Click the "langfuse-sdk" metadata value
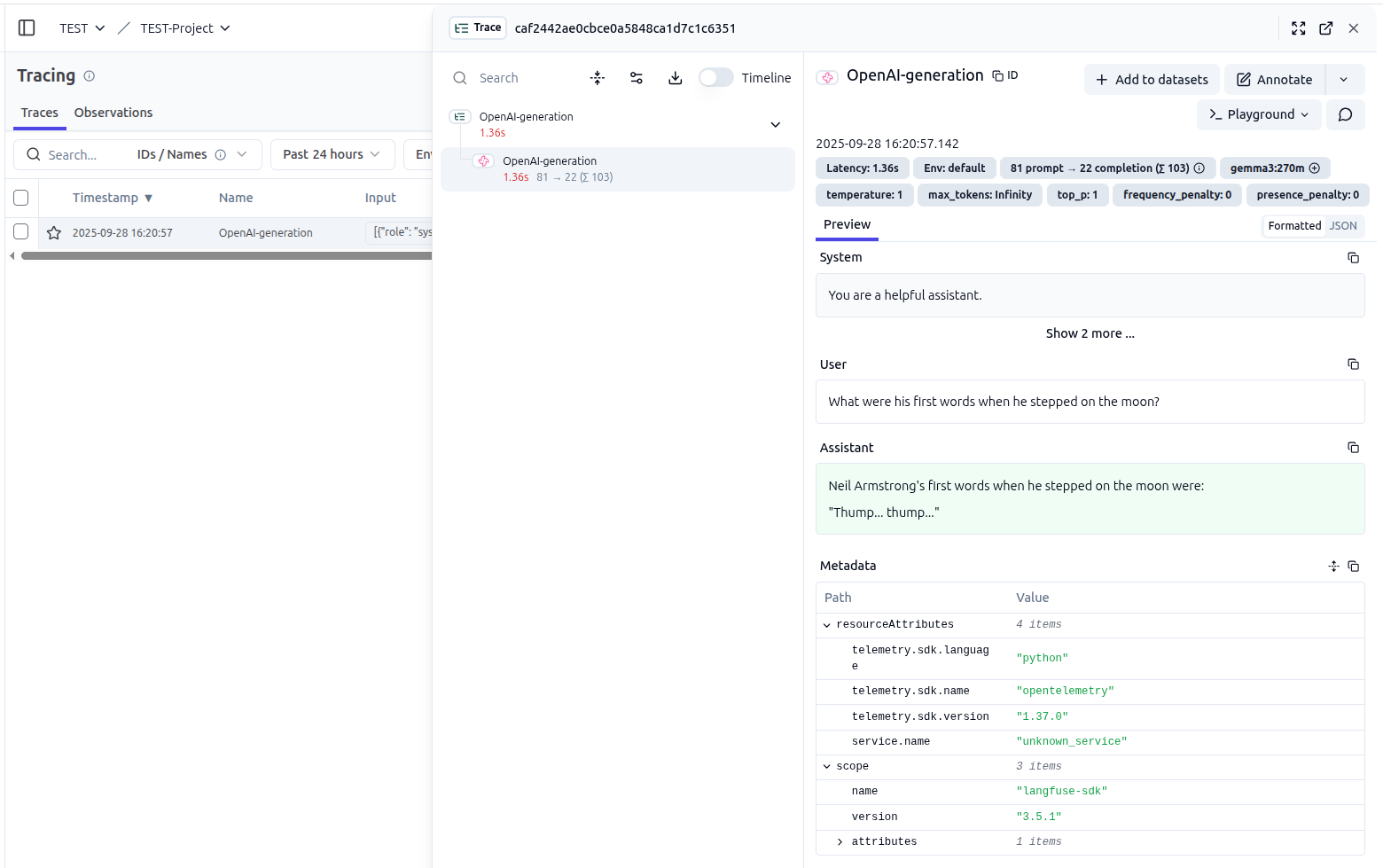 coord(1061,792)
